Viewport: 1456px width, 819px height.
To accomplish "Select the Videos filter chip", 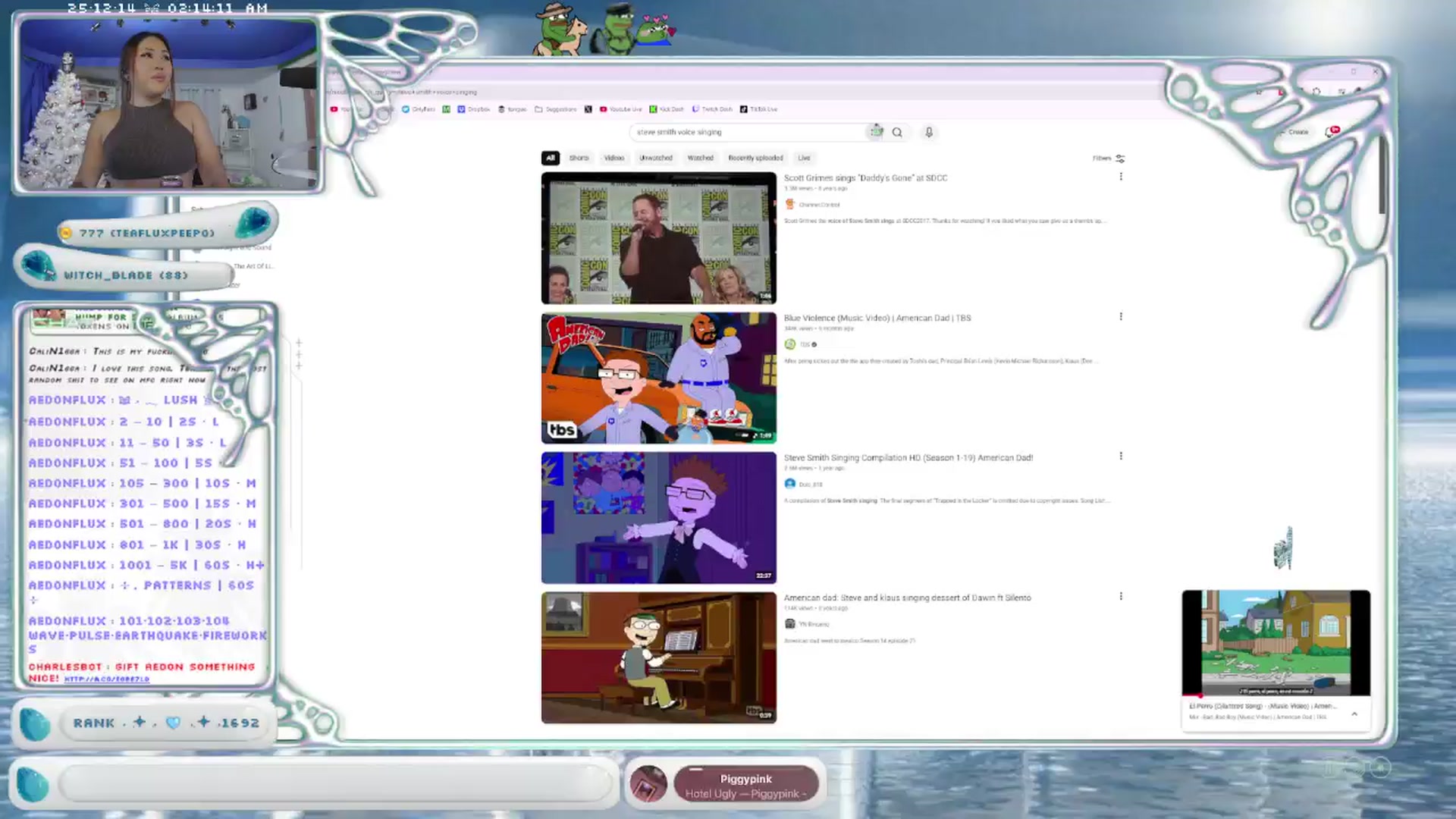I will click(x=614, y=158).
